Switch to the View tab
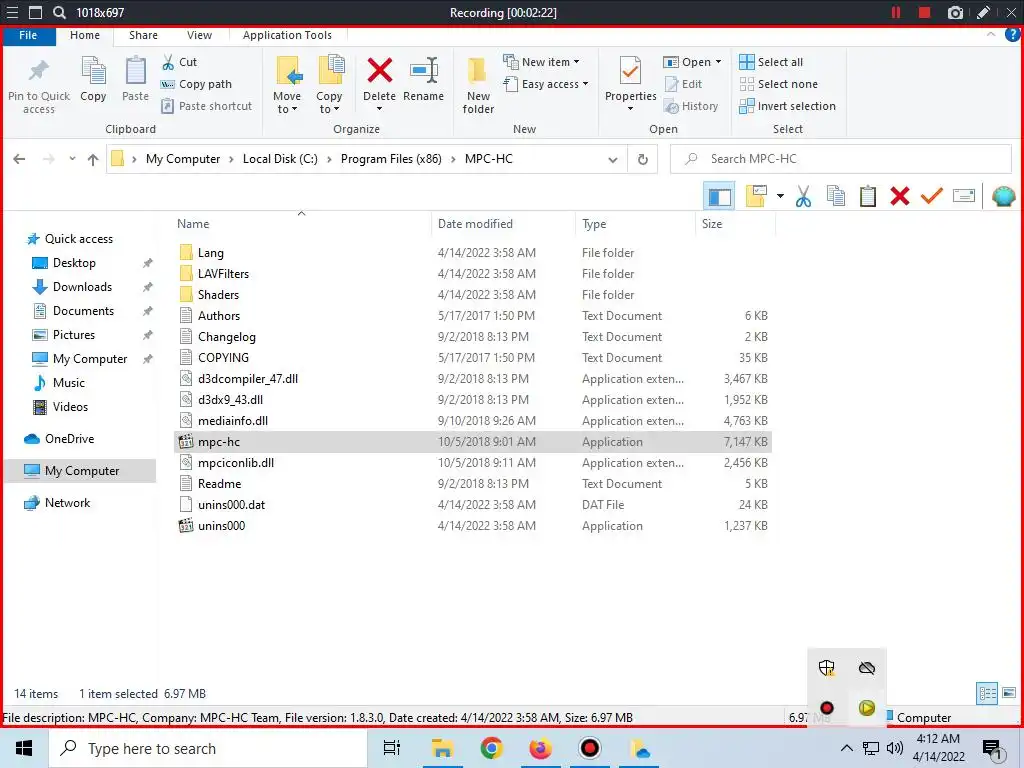The image size is (1024, 768). (199, 35)
